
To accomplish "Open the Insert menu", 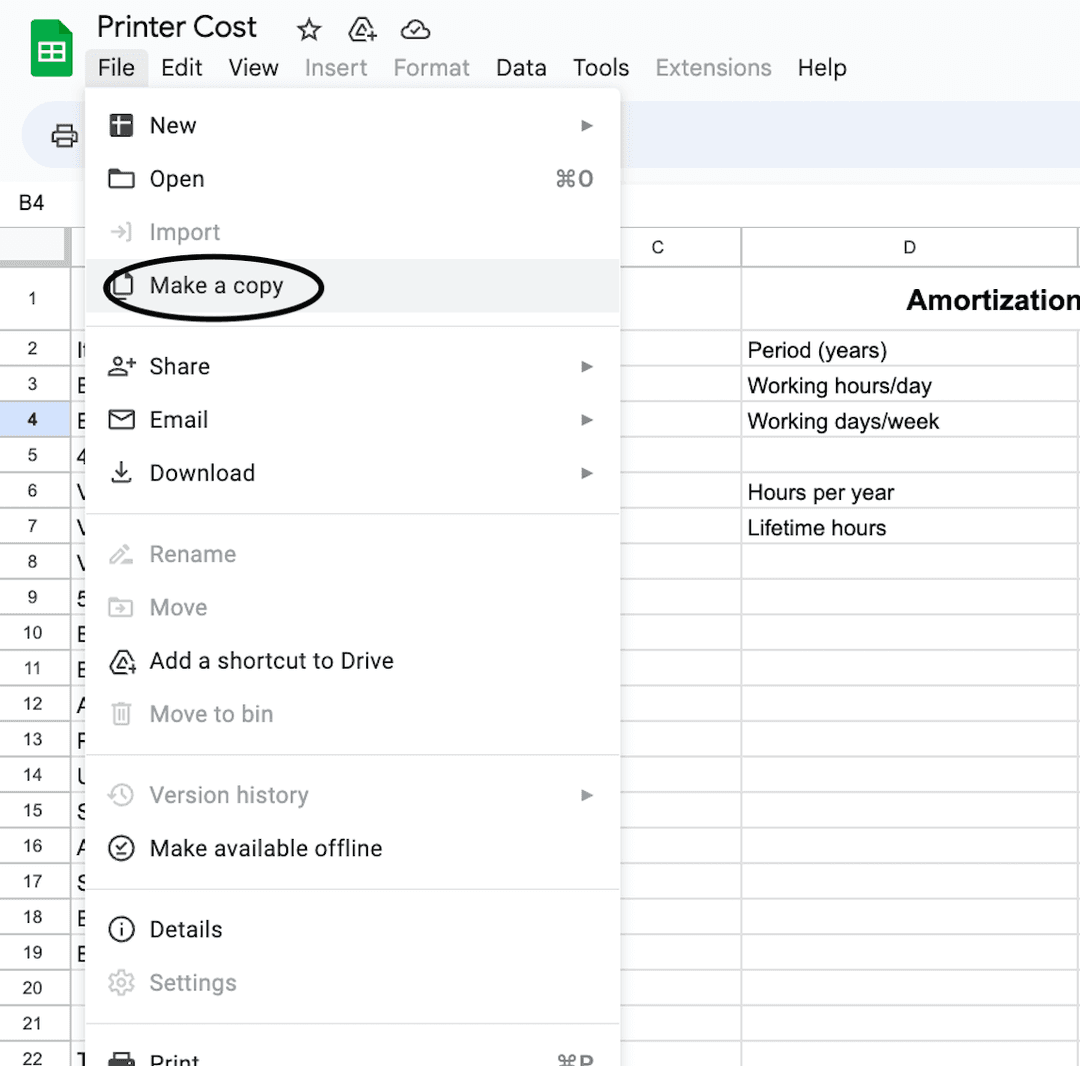I will pyautogui.click(x=336, y=67).
